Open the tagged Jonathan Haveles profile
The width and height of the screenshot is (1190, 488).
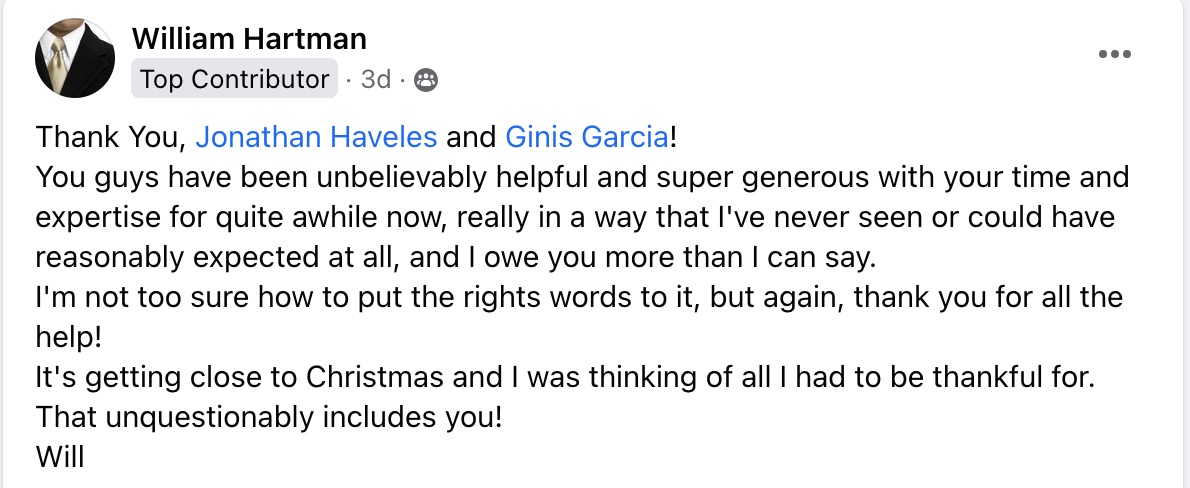coord(316,136)
